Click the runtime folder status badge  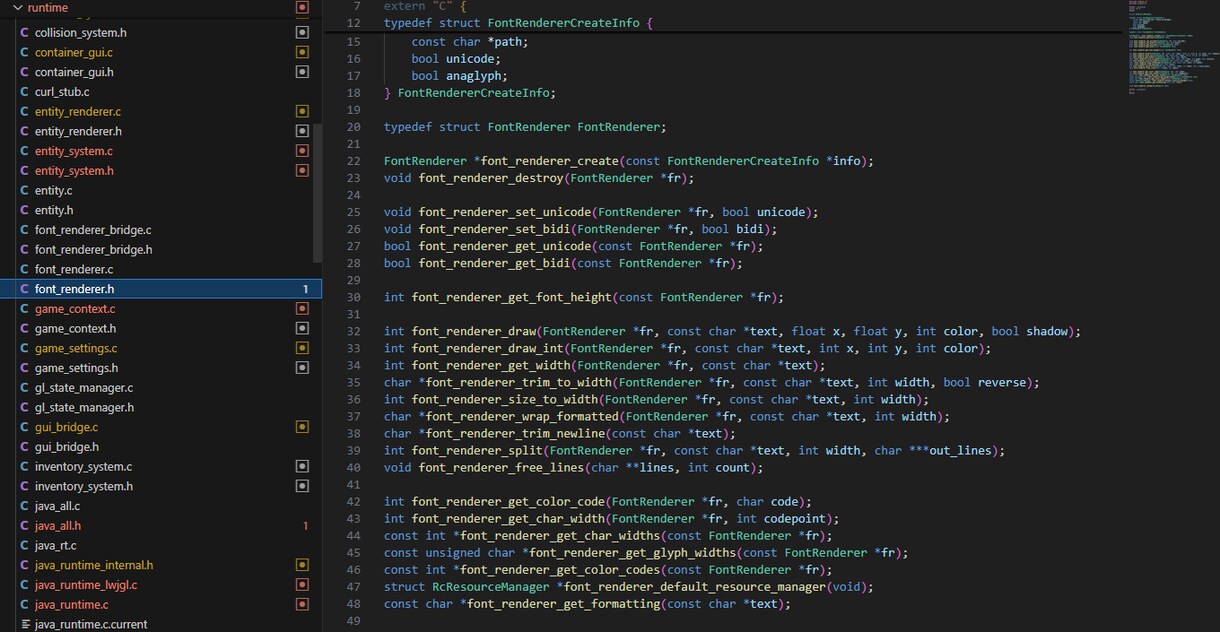pos(302,8)
